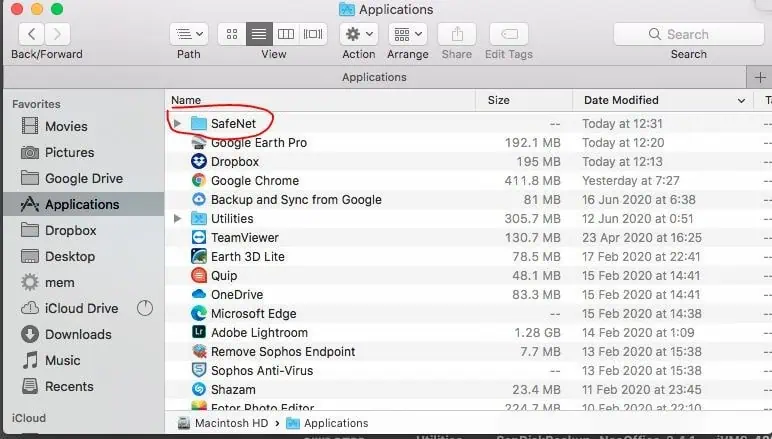Add a new tab with plus button
The width and height of the screenshot is (772, 439).
click(x=760, y=77)
